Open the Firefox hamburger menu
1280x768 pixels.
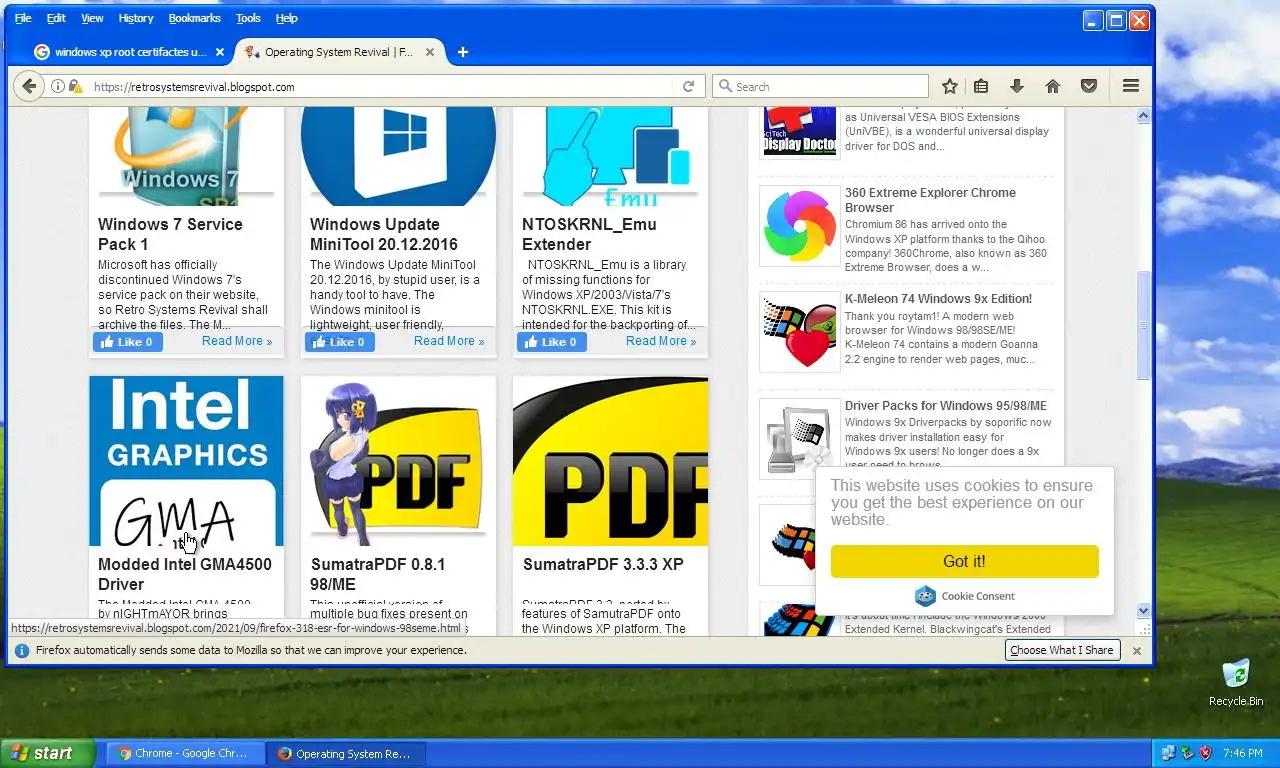(x=1131, y=87)
